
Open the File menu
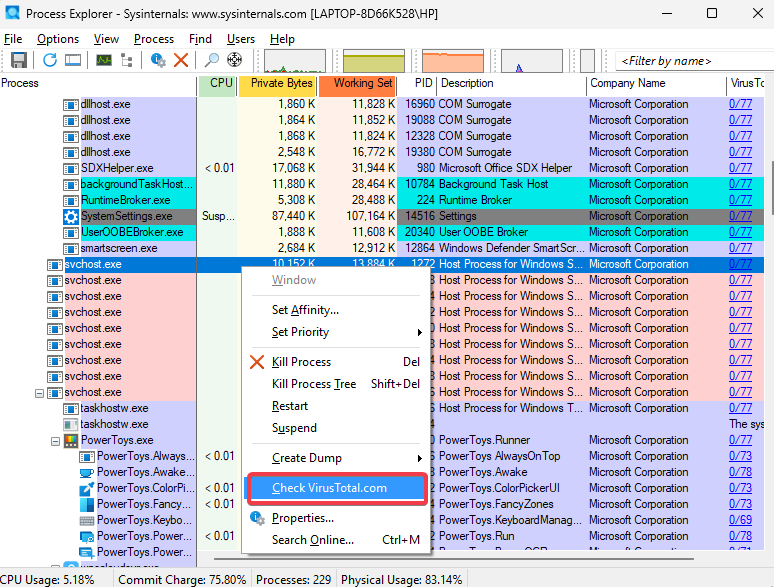[x=13, y=39]
